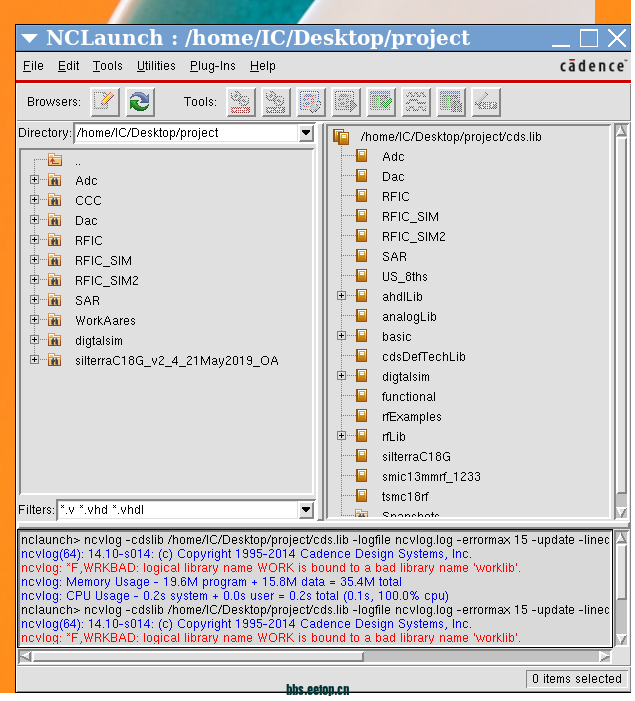635x701 pixels.
Task: Open the Directory path dropdown
Action: [x=306, y=133]
